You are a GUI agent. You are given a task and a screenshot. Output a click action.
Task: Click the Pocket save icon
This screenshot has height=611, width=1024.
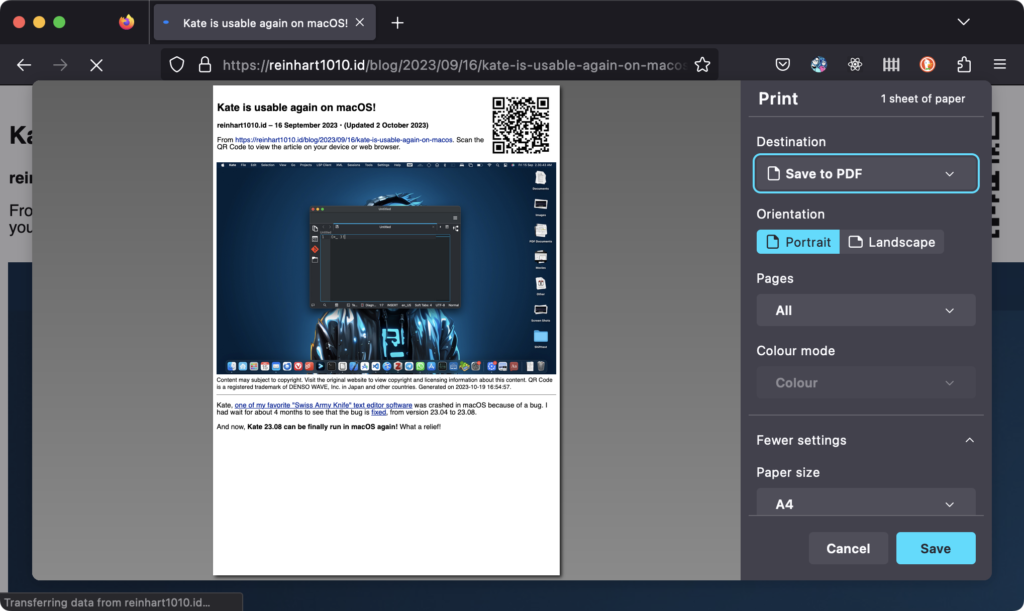pyautogui.click(x=783, y=64)
